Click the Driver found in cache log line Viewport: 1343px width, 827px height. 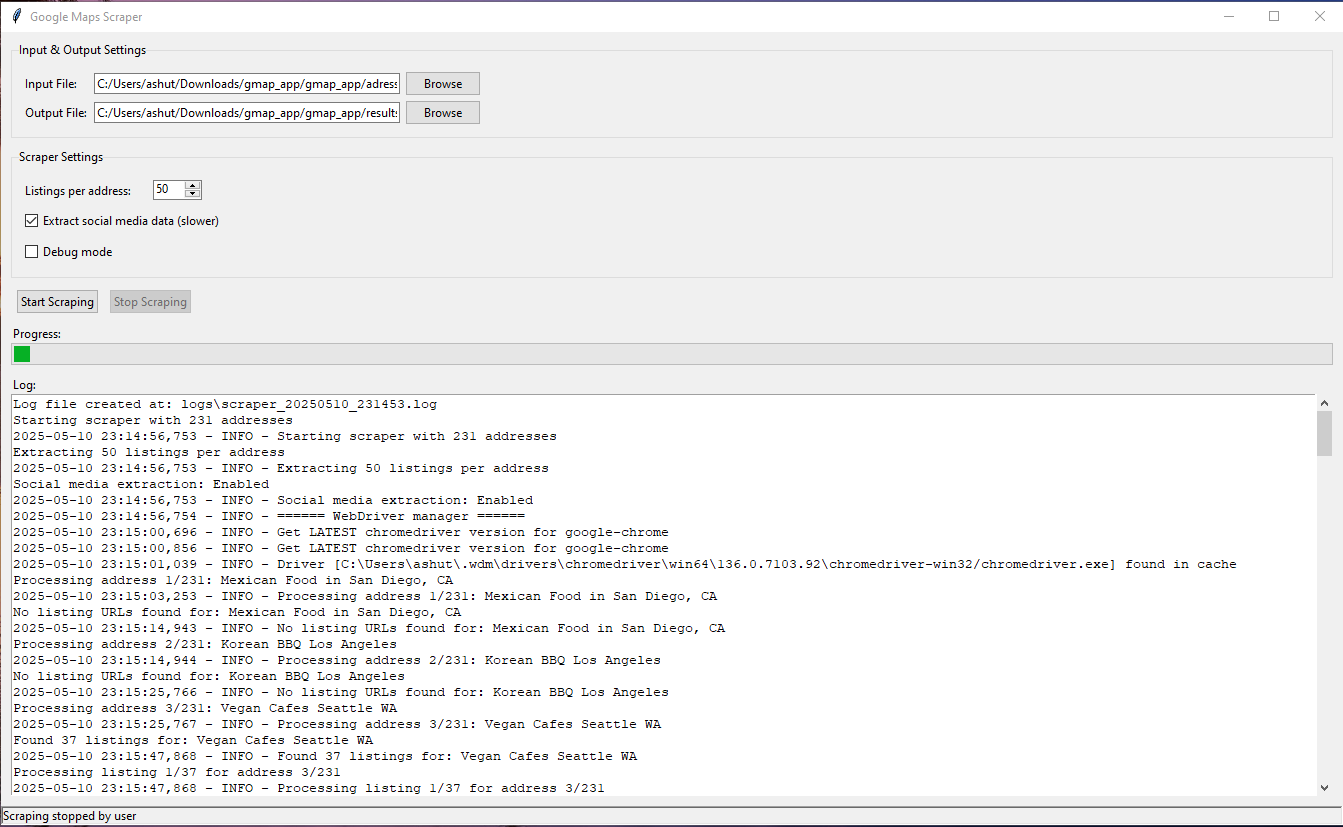625,564
